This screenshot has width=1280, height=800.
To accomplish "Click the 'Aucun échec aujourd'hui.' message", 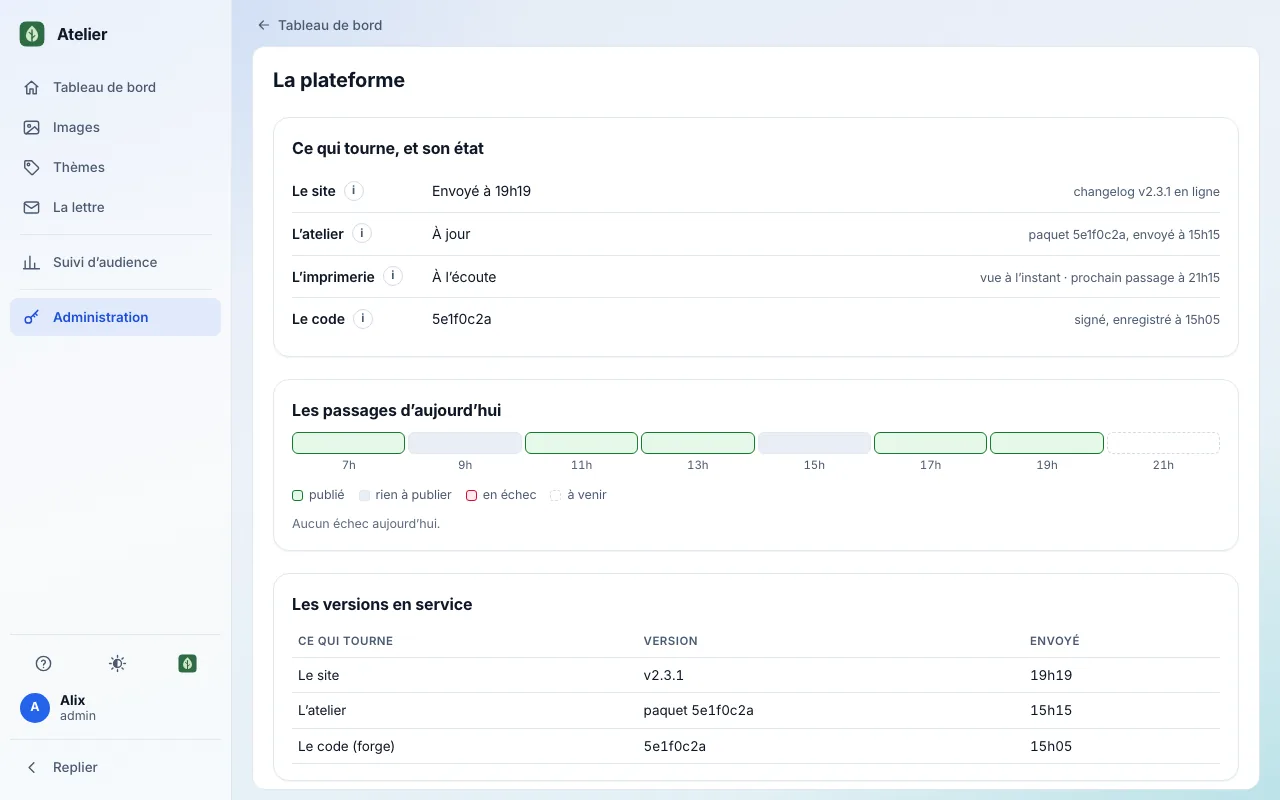I will pos(366,523).
